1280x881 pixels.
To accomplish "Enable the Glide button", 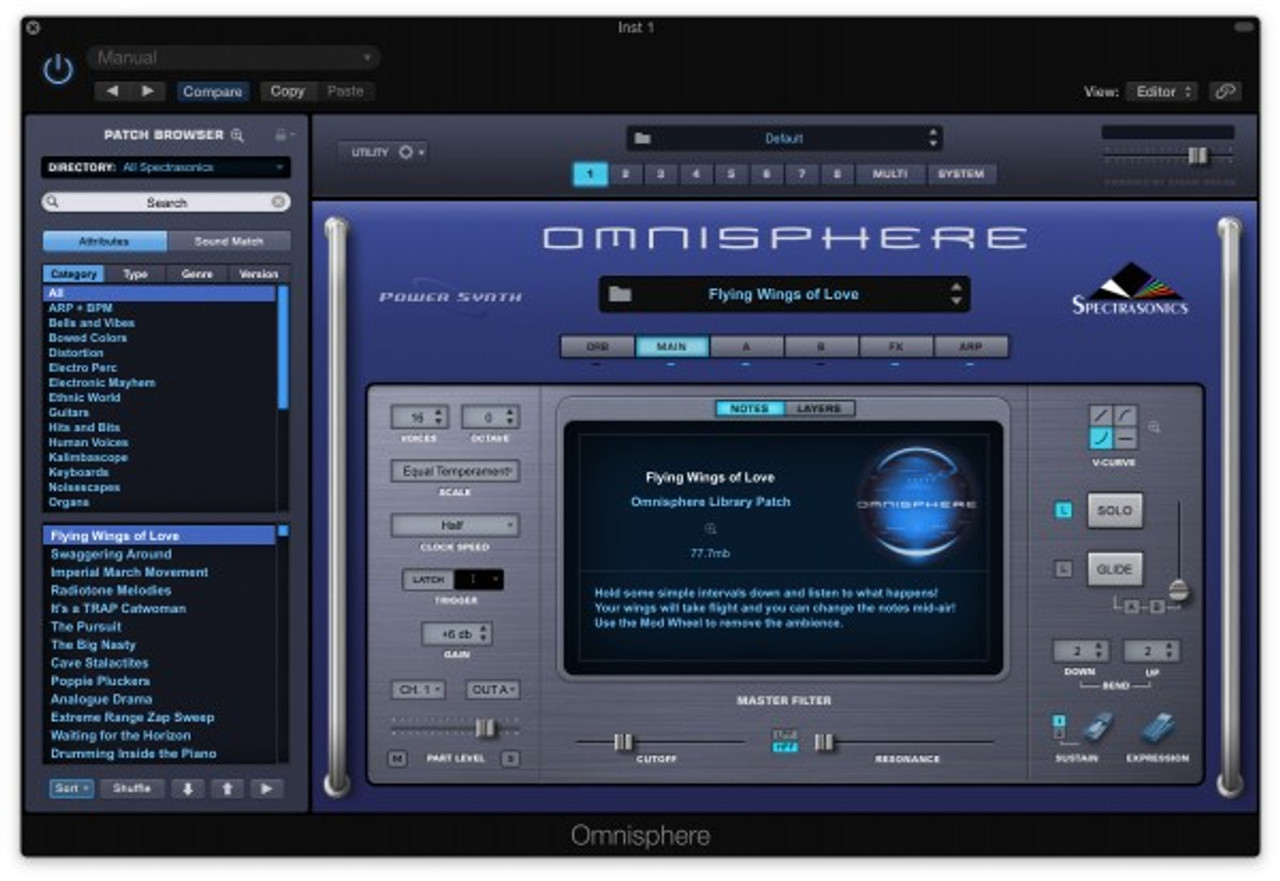I will 1114,569.
